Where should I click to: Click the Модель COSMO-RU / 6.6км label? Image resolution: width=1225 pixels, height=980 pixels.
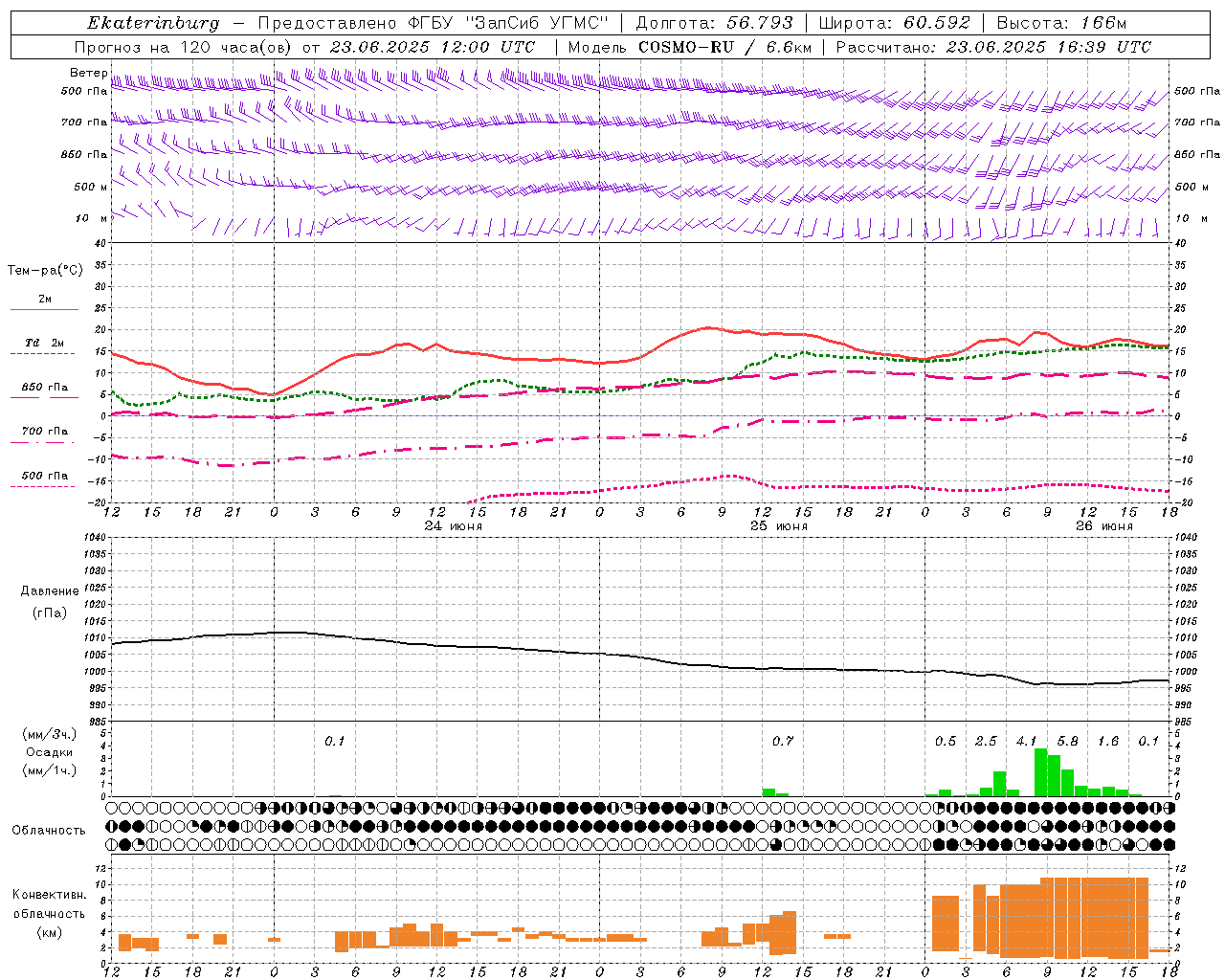[x=690, y=47]
